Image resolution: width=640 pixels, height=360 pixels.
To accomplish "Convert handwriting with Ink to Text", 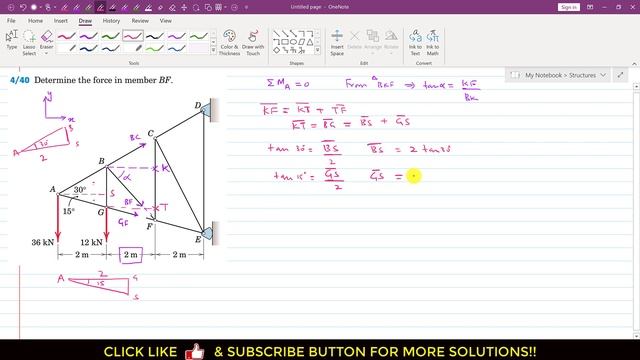I will [x=415, y=42].
